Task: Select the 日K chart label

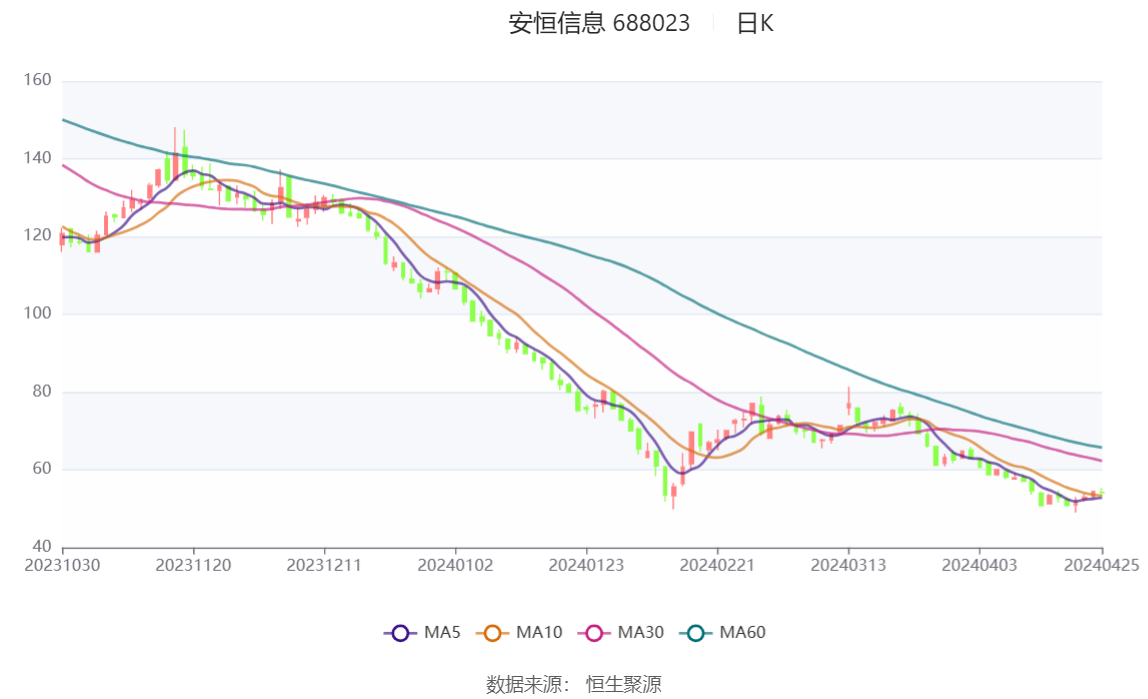Action: 755,23
